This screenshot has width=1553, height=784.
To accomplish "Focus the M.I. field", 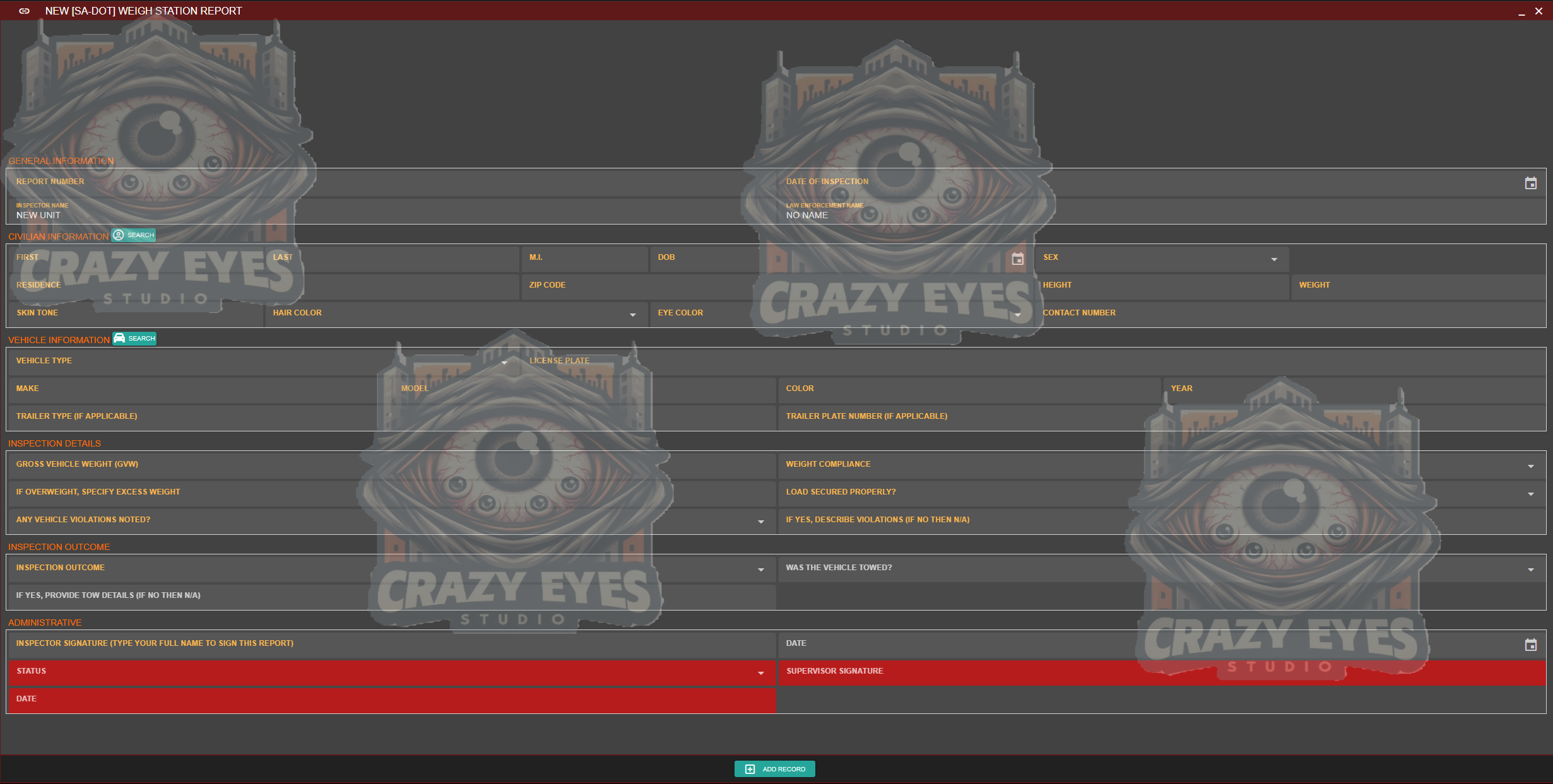I will (x=584, y=259).
